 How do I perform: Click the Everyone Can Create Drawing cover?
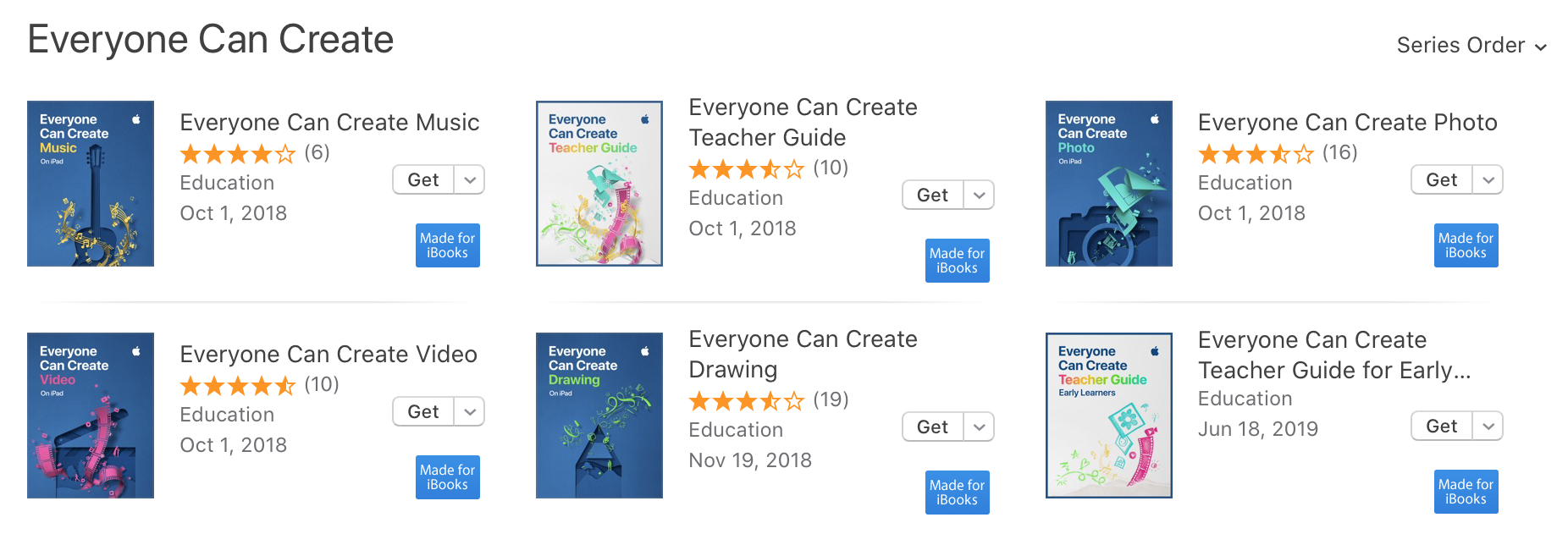(x=599, y=416)
